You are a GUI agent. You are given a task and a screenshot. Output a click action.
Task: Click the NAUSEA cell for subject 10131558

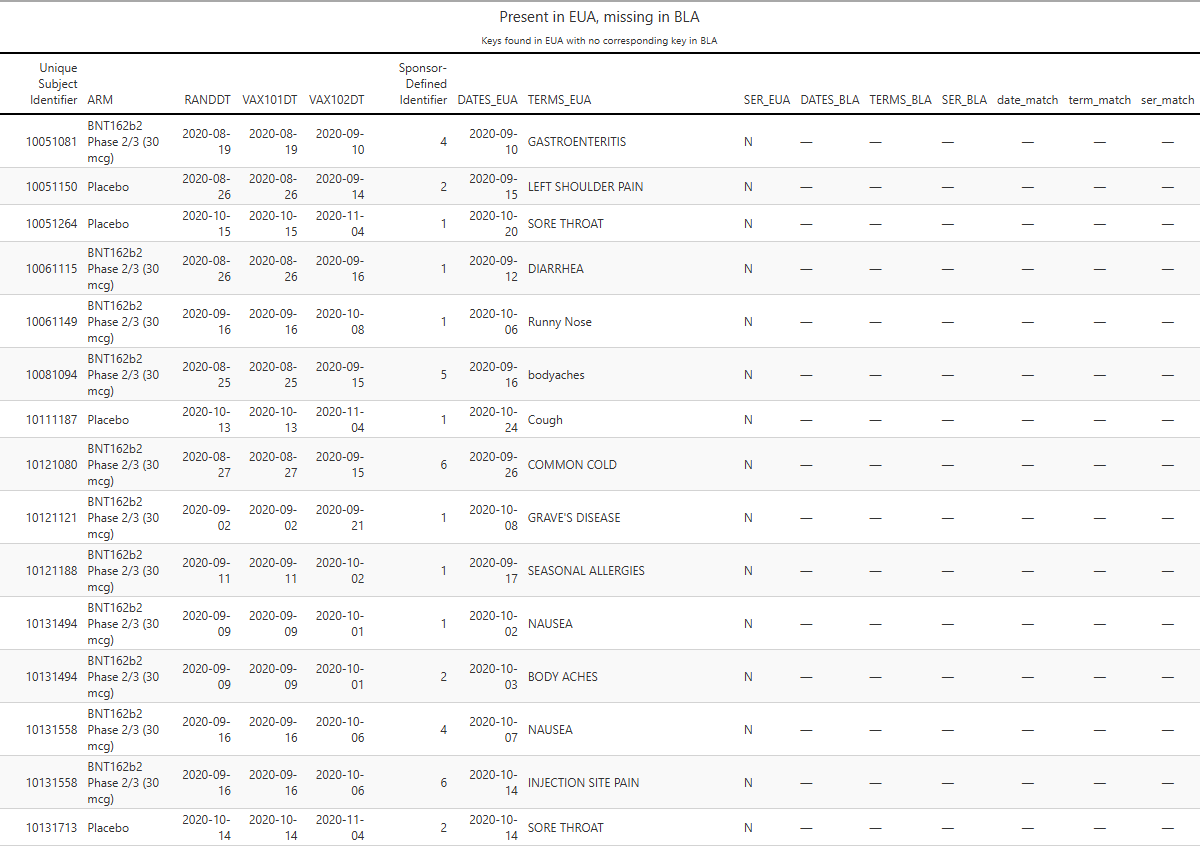(550, 730)
